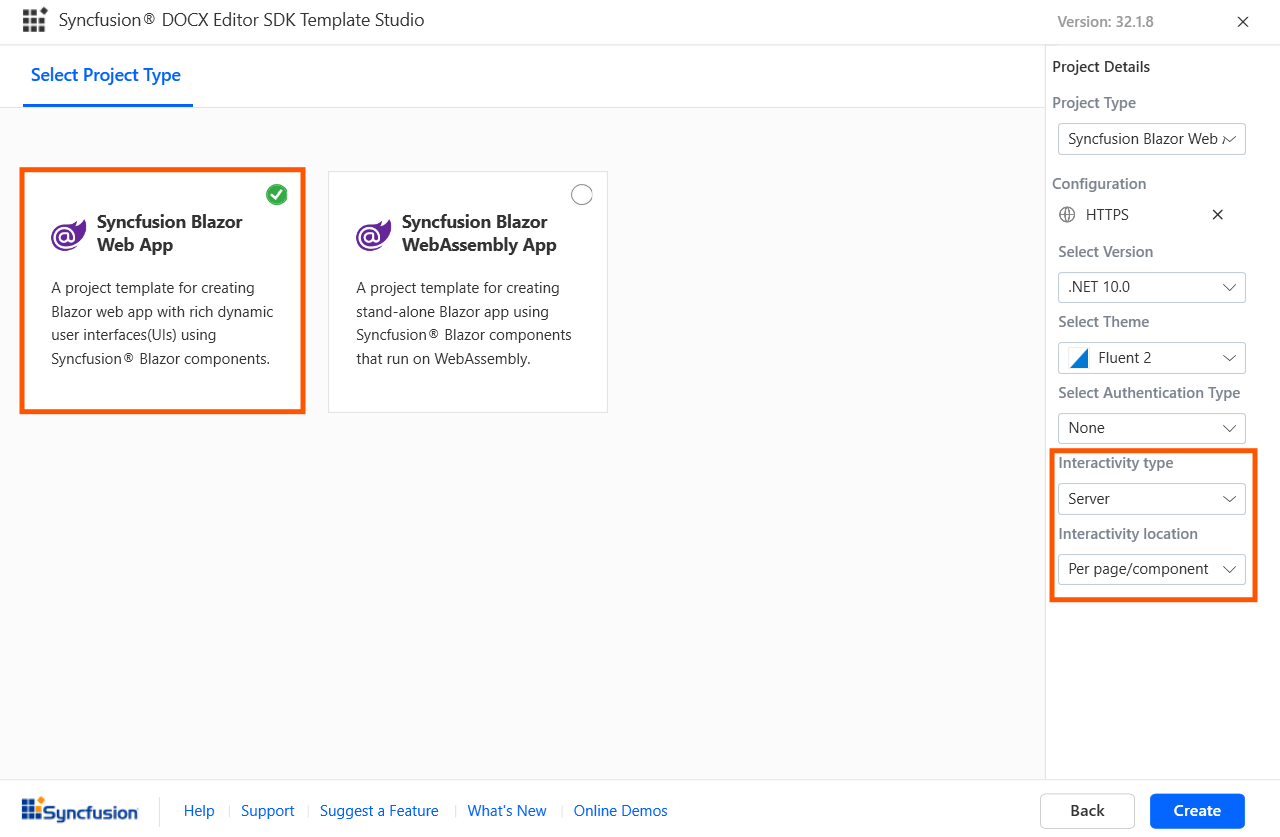1280x837 pixels.
Task: Click the Online Demos link
Action: click(620, 810)
